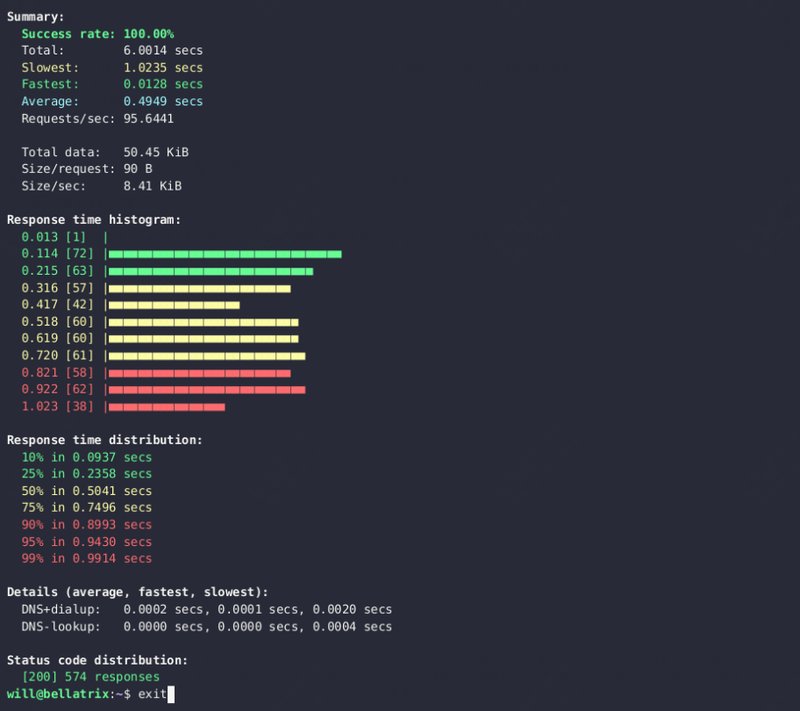
Task: Click the DNS+dialup details line
Action: click(x=206, y=609)
